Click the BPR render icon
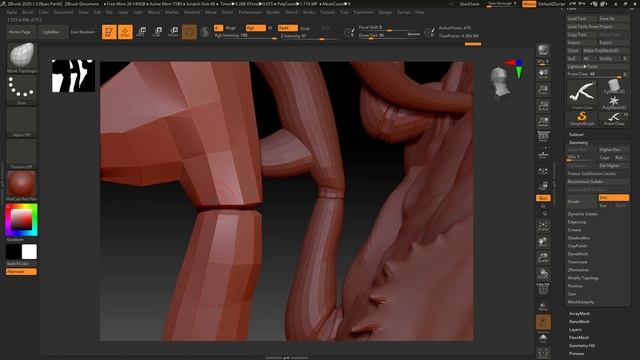640x360 pixels. pyautogui.click(x=543, y=50)
